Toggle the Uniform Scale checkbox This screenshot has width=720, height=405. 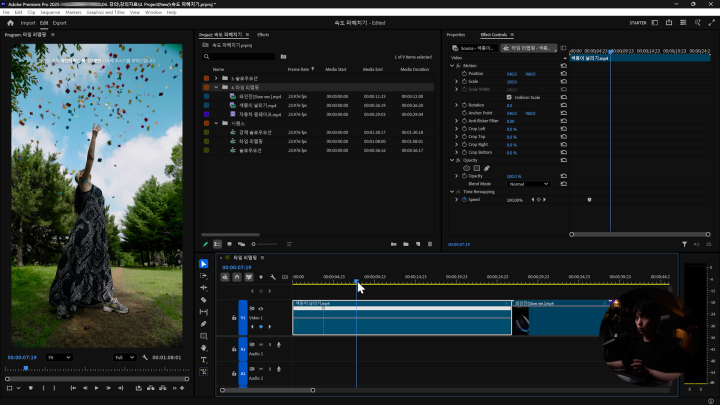point(510,95)
